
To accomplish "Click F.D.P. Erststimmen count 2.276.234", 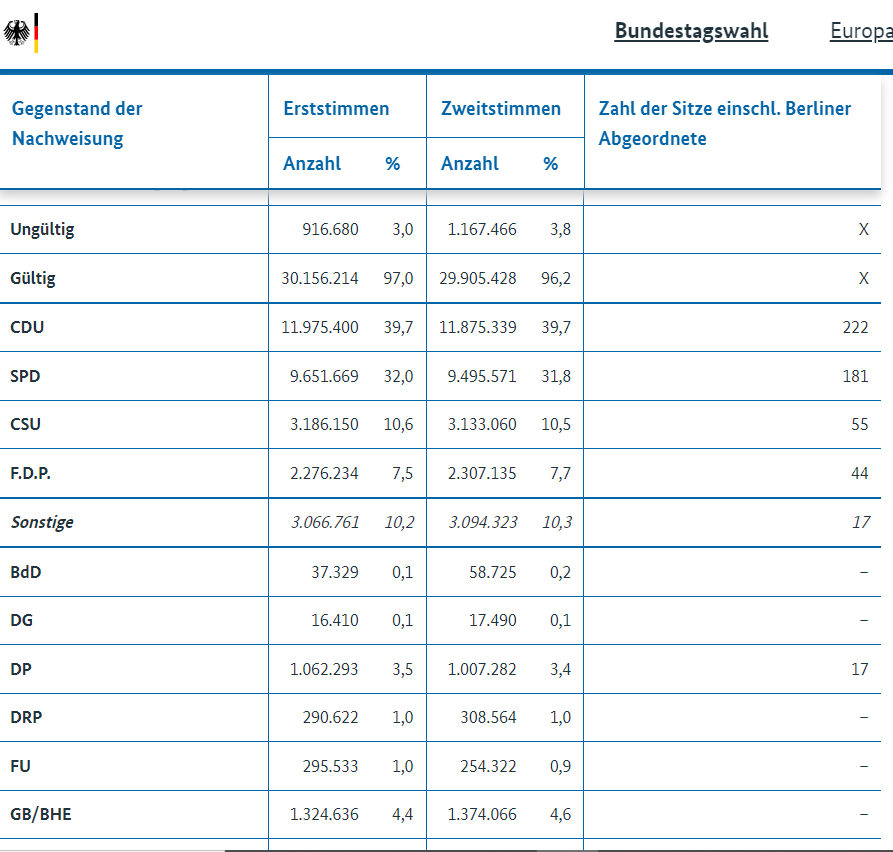I will click(324, 473).
